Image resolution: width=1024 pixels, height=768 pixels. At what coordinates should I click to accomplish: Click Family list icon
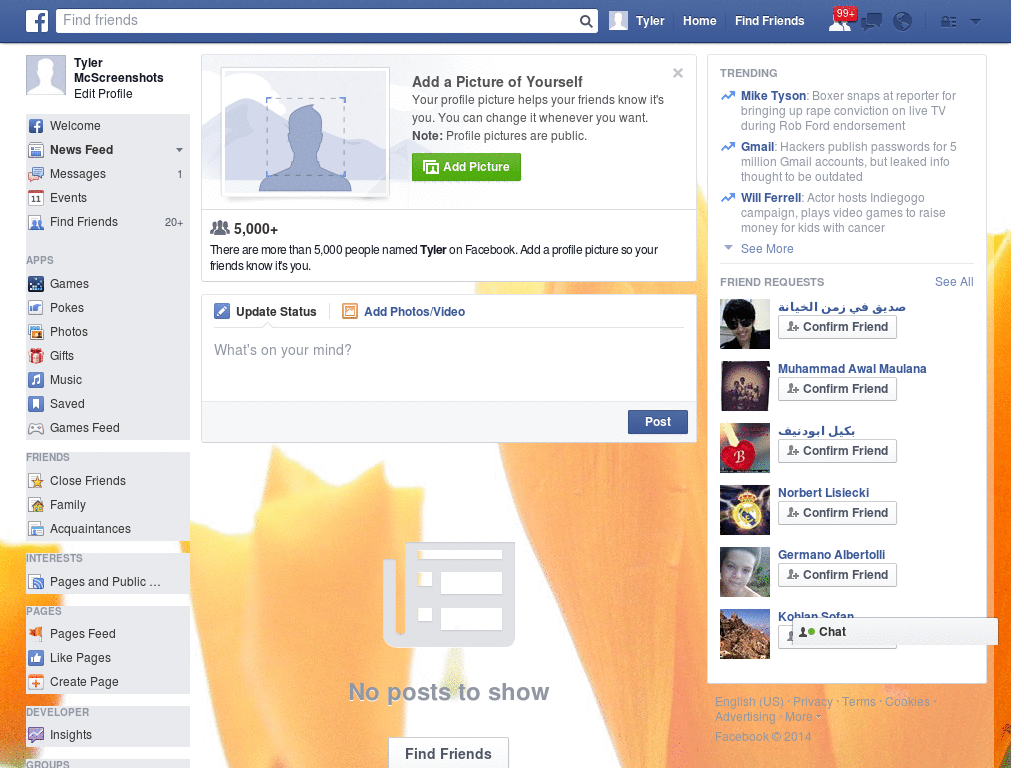click(x=36, y=505)
